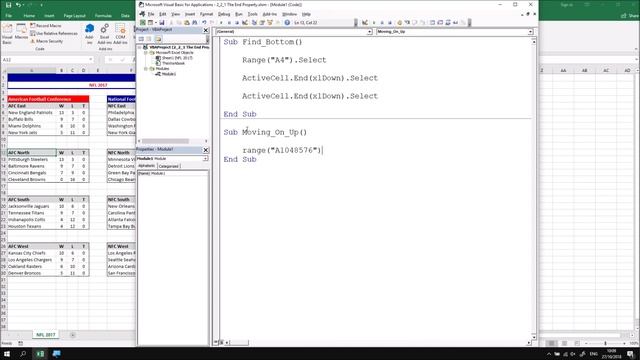Click Record Macro in Excel ribbon
Screen dimensions: 640x360
tap(46, 26)
